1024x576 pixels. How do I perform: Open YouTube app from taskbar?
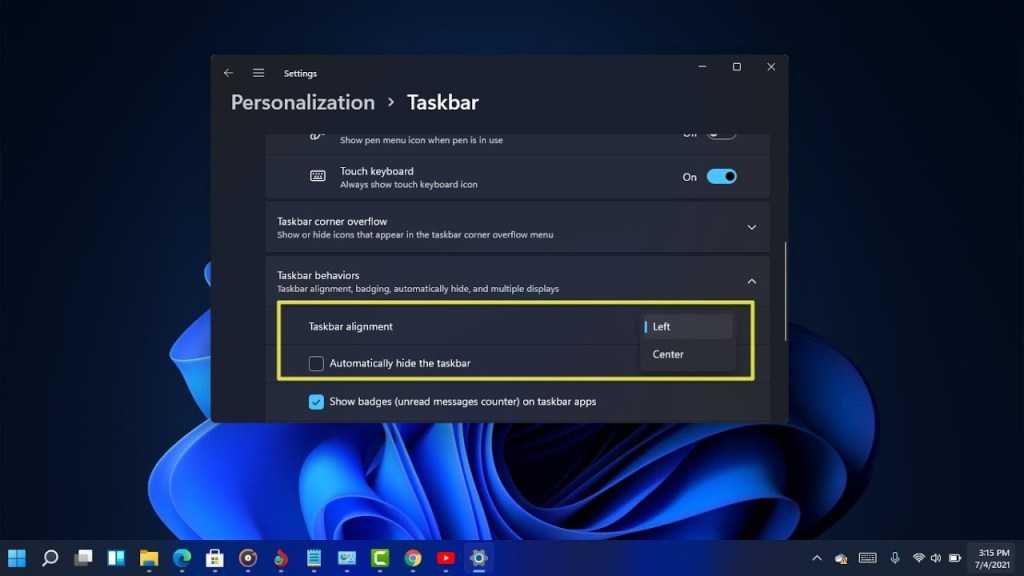pos(446,558)
